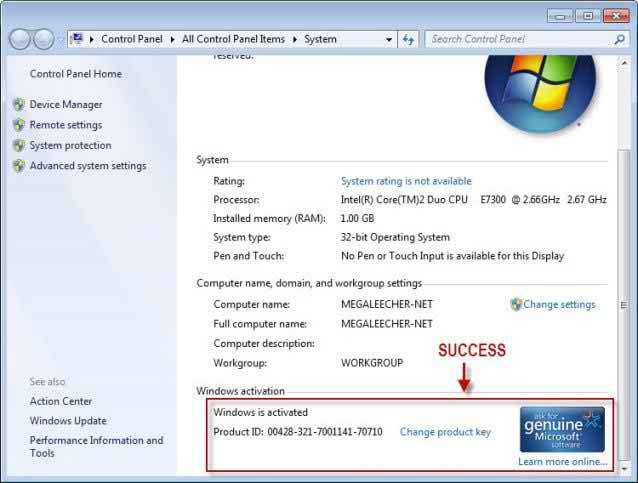Click the Device Manager shield icon
The height and width of the screenshot is (483, 638).
(19, 105)
